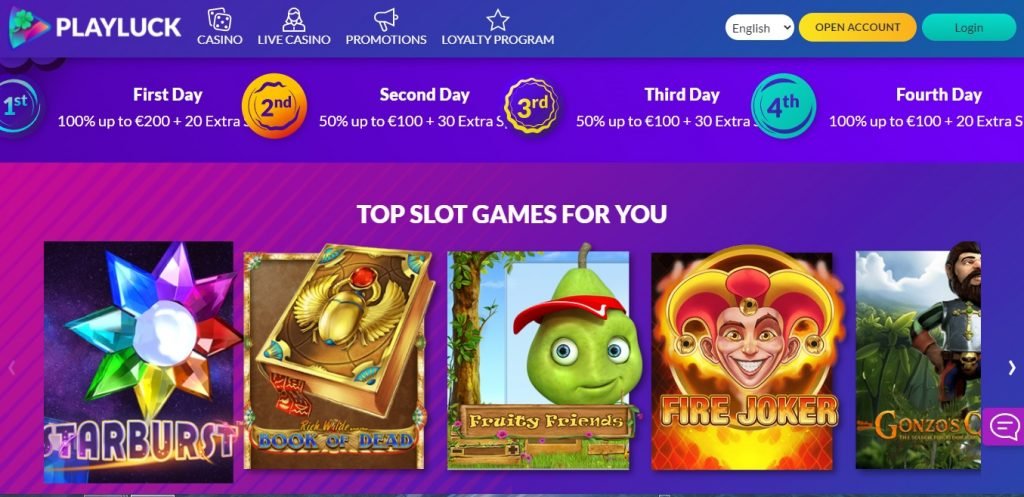Go back with the carousel left arrow
Viewport: 1024px width, 497px height.
pos(11,368)
